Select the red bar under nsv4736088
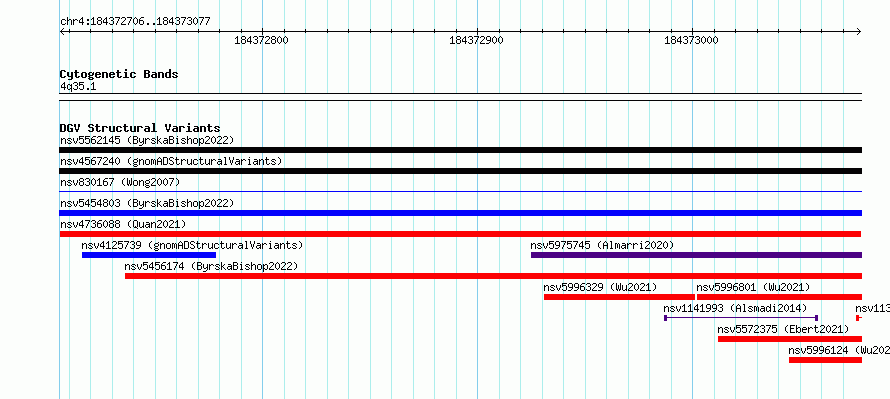This screenshot has width=890, height=399. (460, 234)
